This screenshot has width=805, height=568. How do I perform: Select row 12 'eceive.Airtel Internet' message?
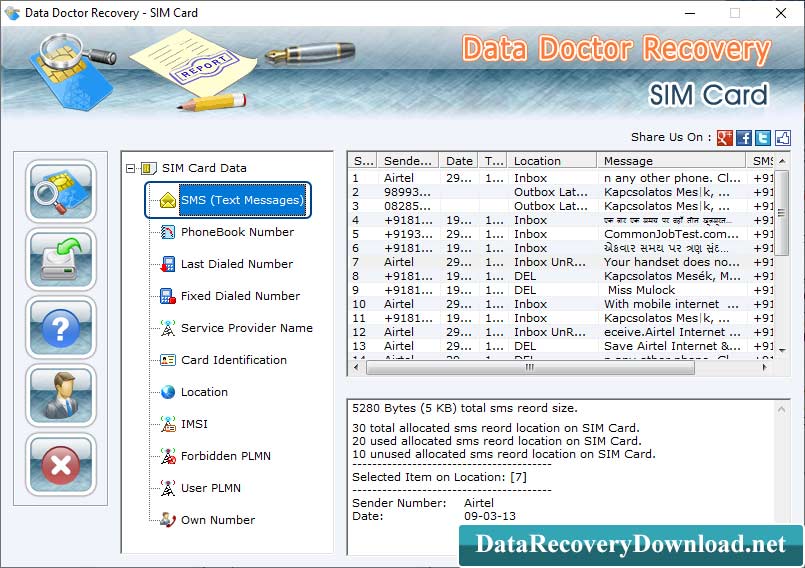click(x=673, y=332)
